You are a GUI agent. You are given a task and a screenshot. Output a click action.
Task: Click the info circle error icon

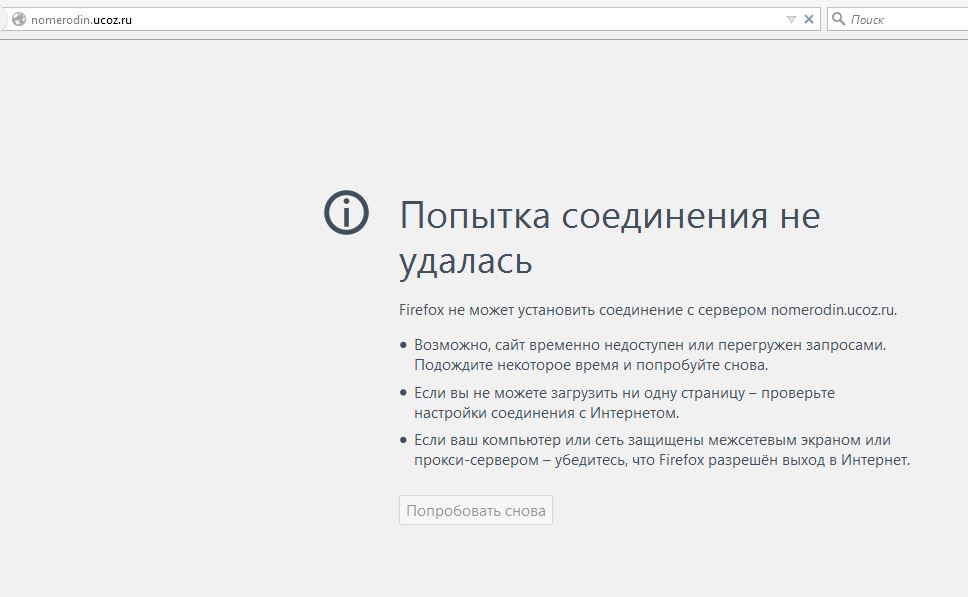pyautogui.click(x=346, y=212)
